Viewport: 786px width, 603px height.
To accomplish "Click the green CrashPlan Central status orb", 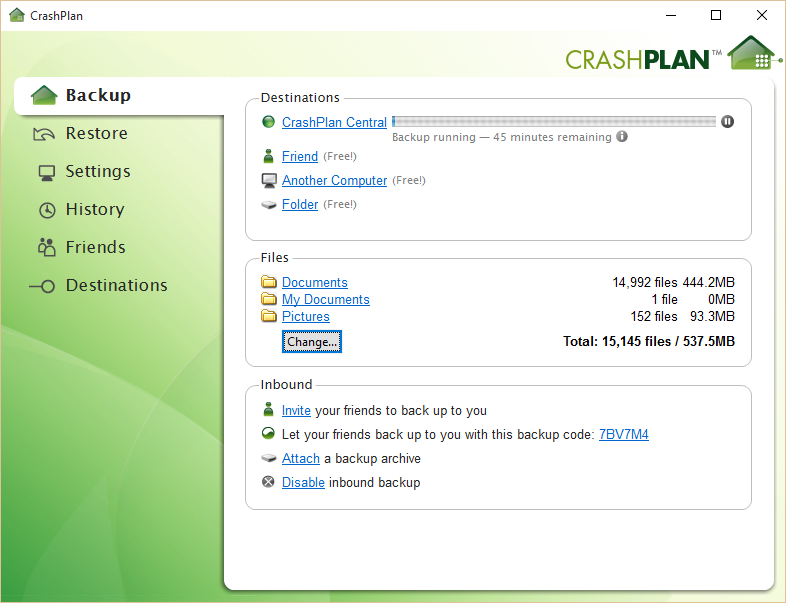I will click(269, 121).
